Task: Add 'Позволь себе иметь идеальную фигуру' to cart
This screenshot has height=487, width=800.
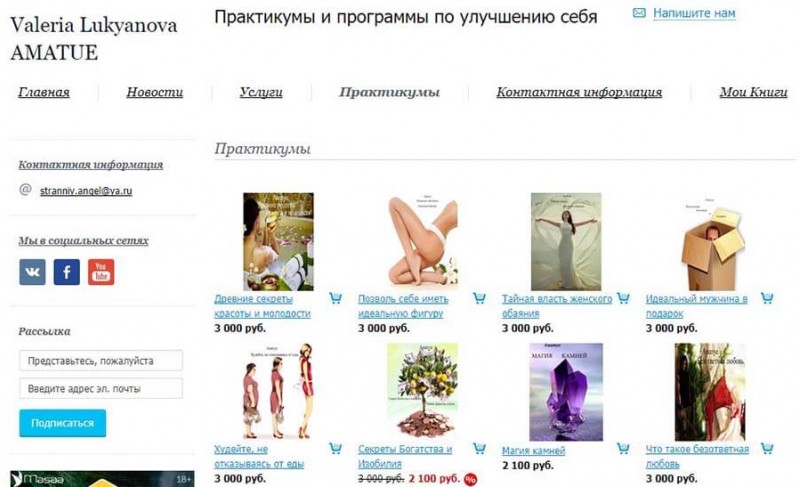Action: pyautogui.click(x=479, y=298)
